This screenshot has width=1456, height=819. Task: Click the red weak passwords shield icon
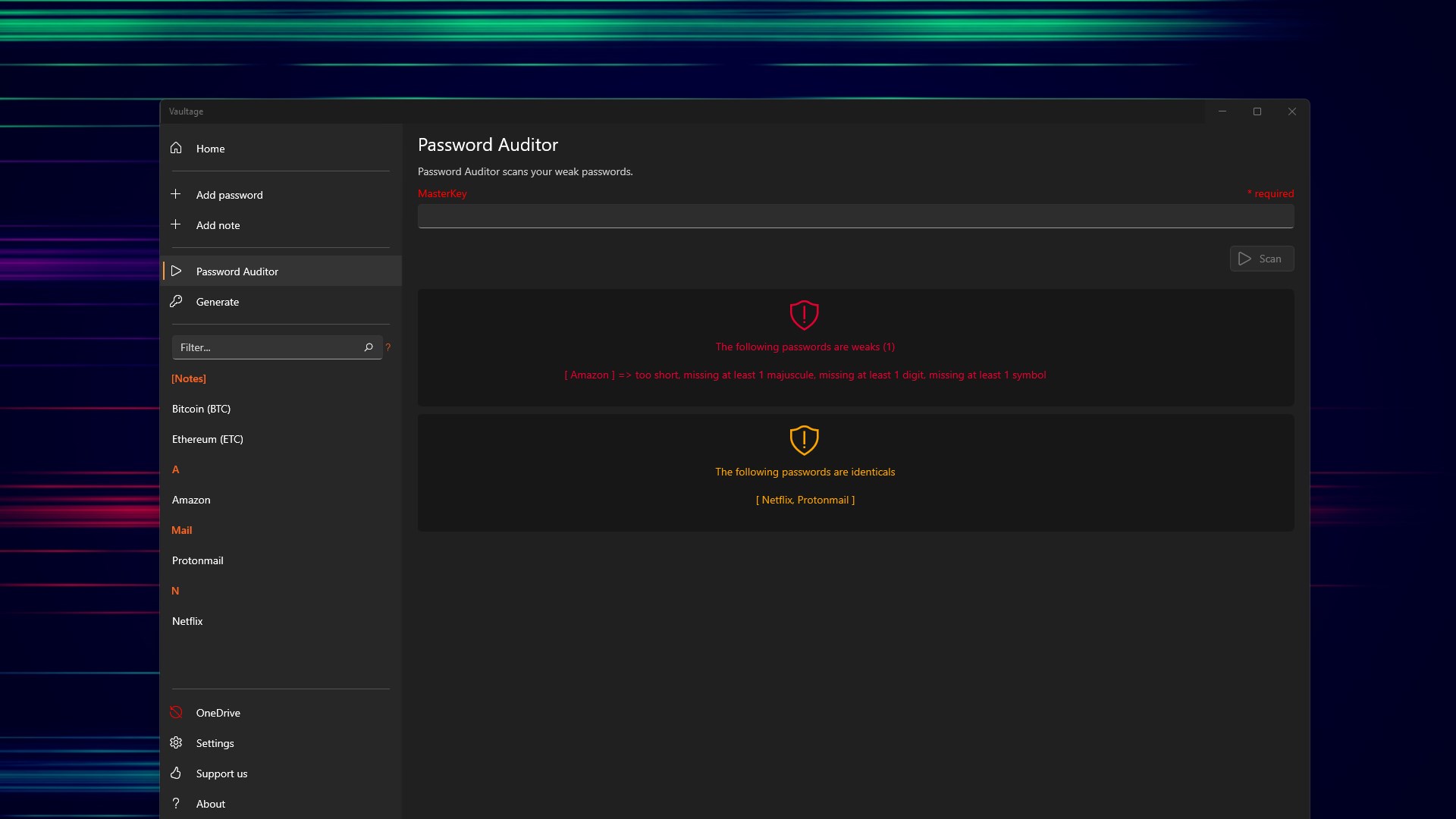click(804, 315)
